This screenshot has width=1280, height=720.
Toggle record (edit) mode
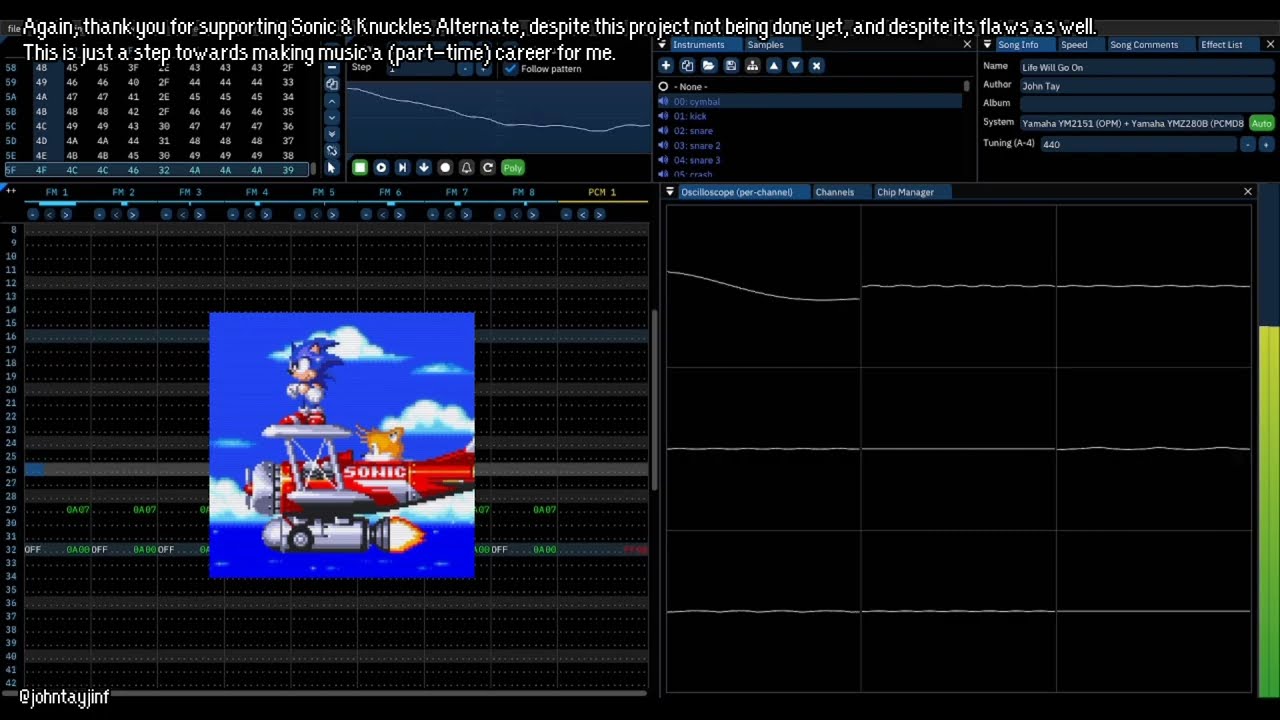pyautogui.click(x=445, y=168)
